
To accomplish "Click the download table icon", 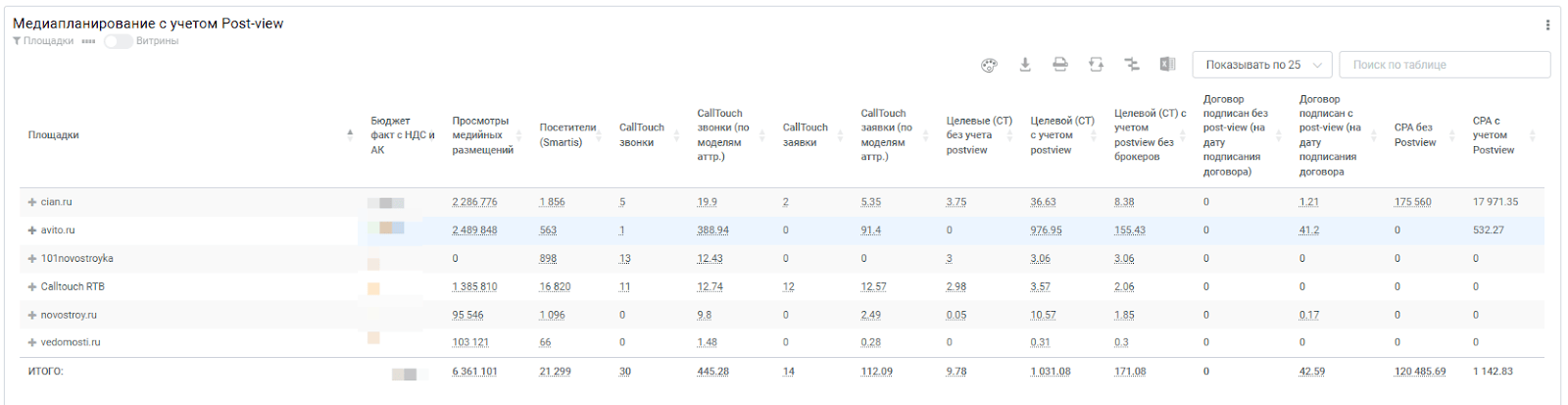I will [x=1025, y=65].
